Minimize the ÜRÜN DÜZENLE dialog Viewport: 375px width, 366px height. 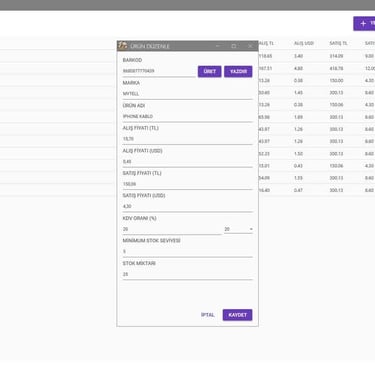click(x=218, y=46)
